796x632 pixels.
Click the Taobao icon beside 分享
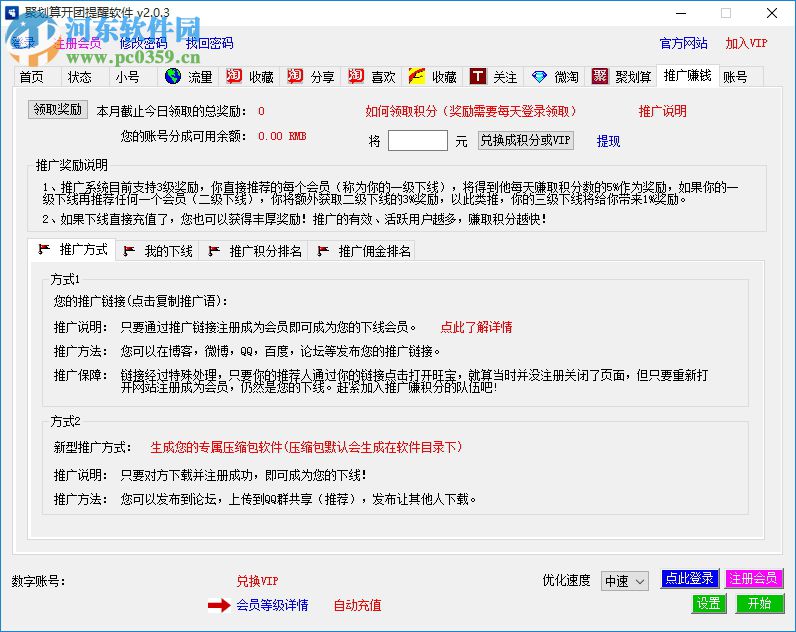pos(295,76)
